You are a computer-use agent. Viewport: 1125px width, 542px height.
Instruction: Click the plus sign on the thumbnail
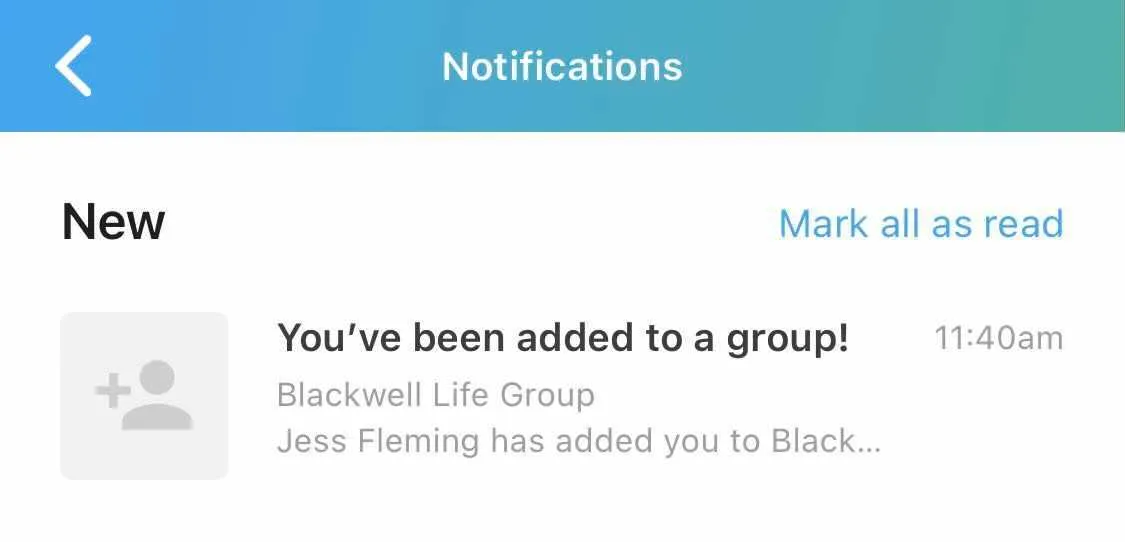point(113,391)
